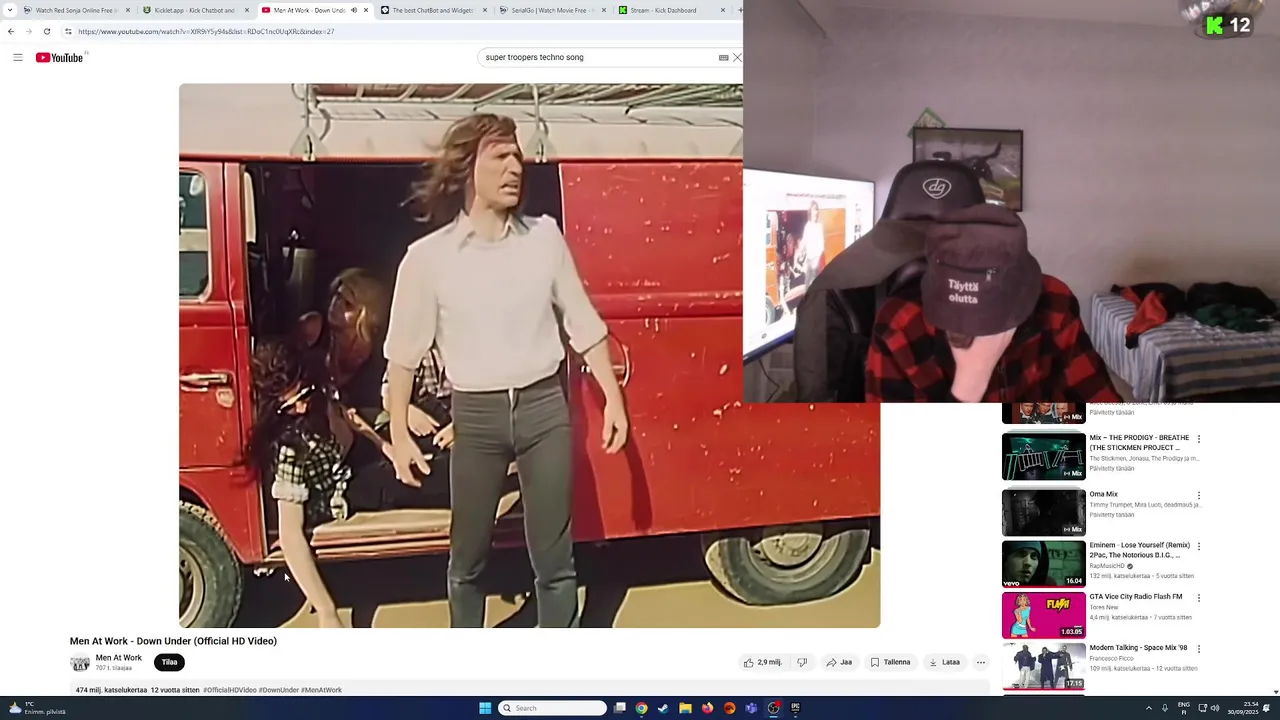Click the Windows taskbar Search box
Viewport: 1280px width, 720px height.
click(x=553, y=708)
